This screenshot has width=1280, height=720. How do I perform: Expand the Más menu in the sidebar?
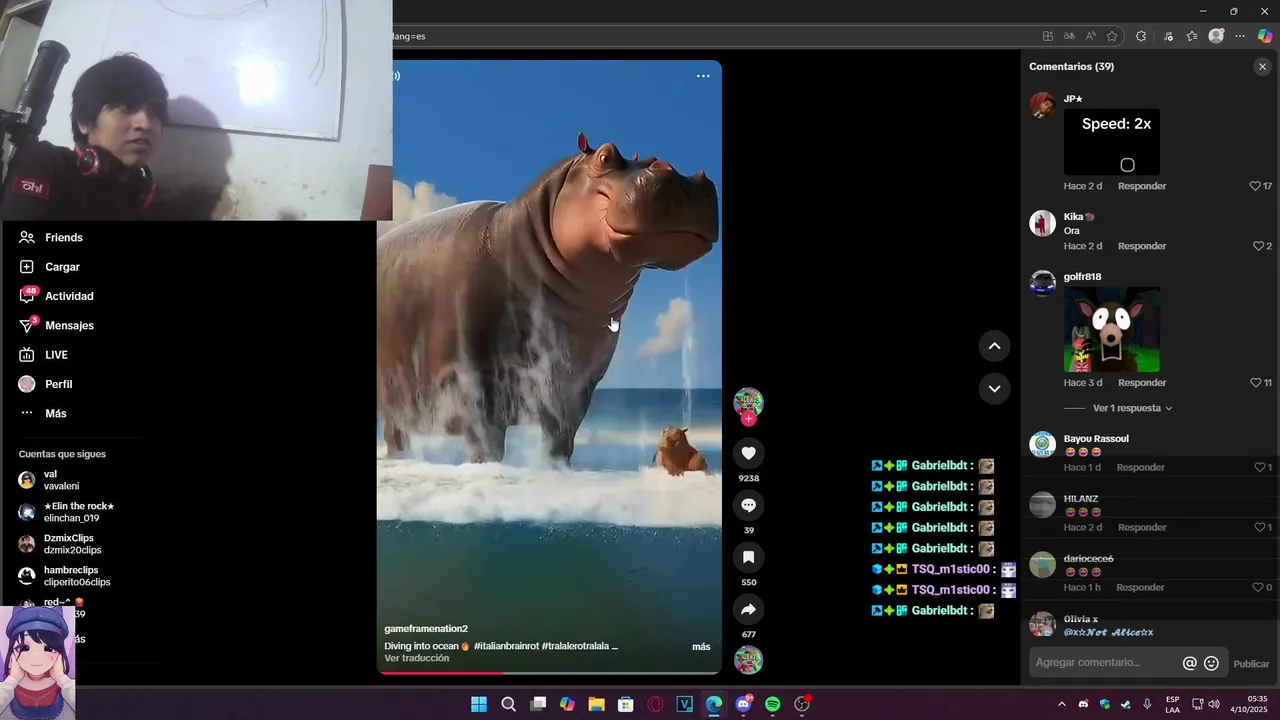[43, 413]
